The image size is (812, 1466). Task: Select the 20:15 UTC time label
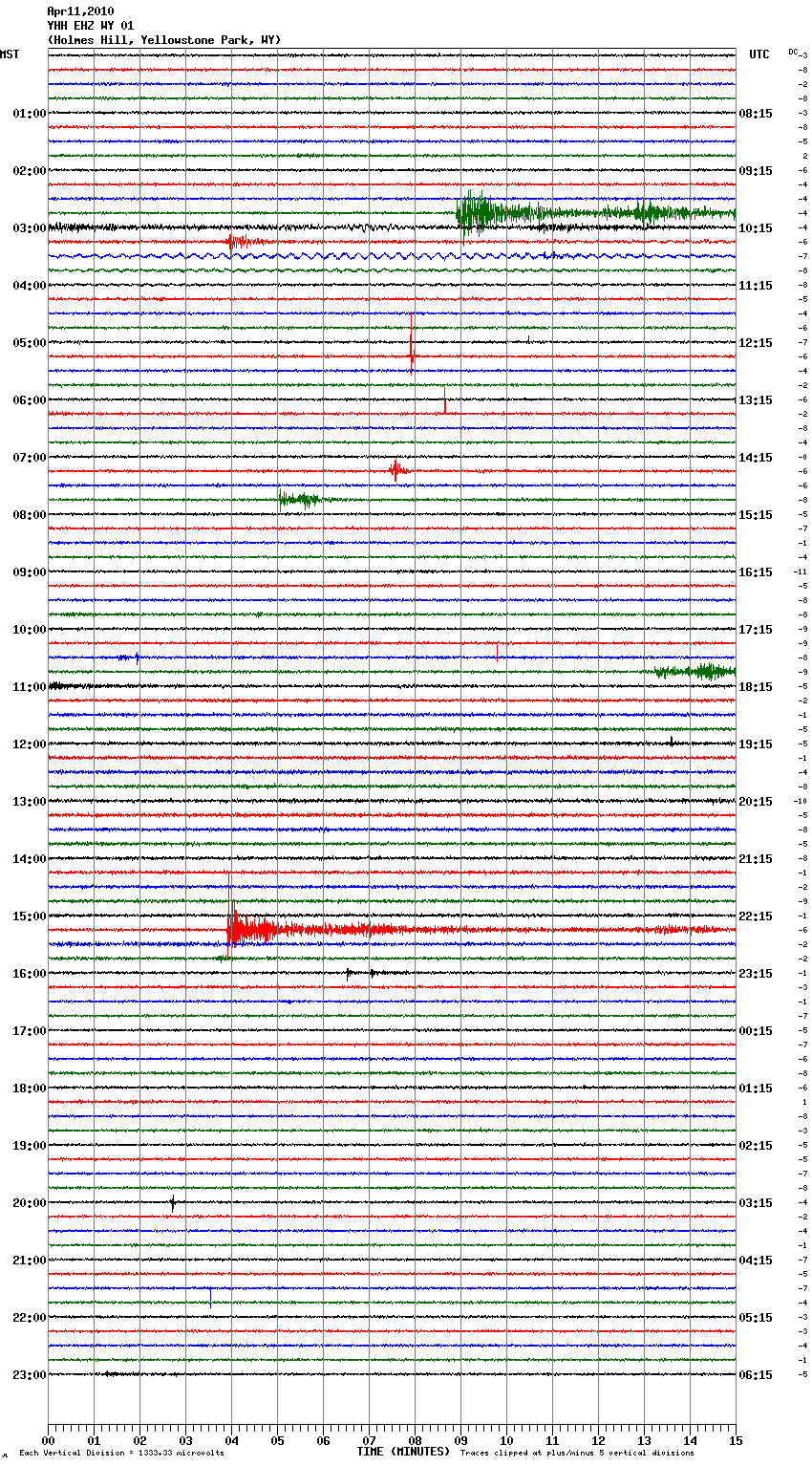point(756,802)
